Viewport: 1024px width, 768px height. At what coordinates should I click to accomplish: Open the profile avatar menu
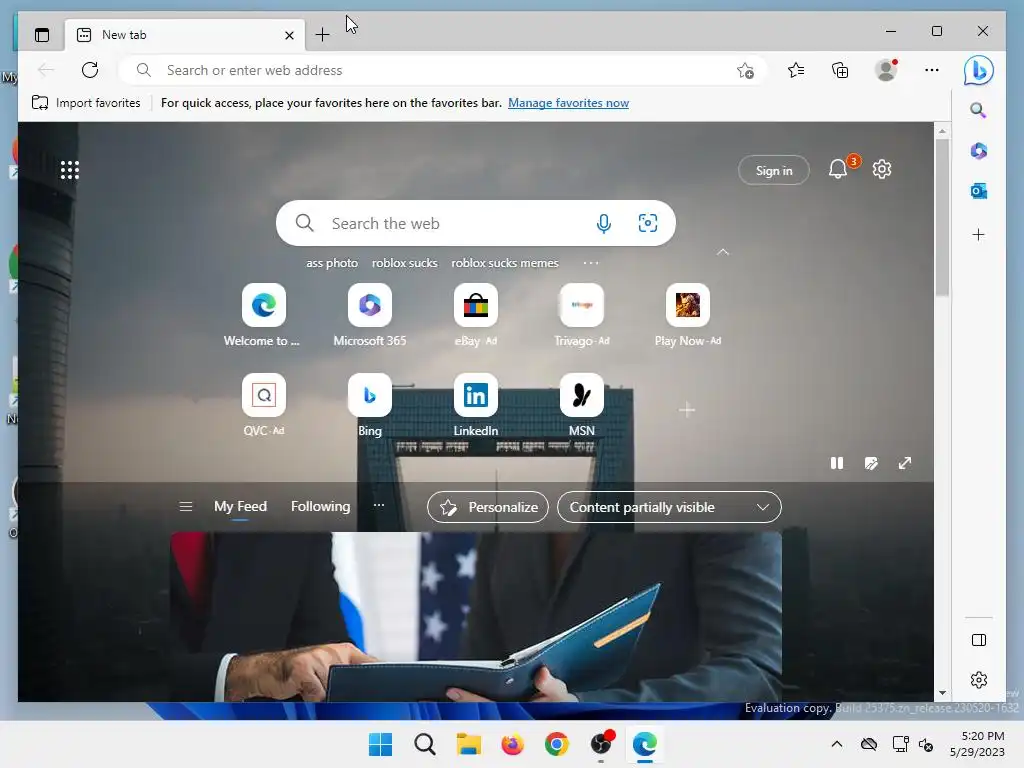pos(886,70)
